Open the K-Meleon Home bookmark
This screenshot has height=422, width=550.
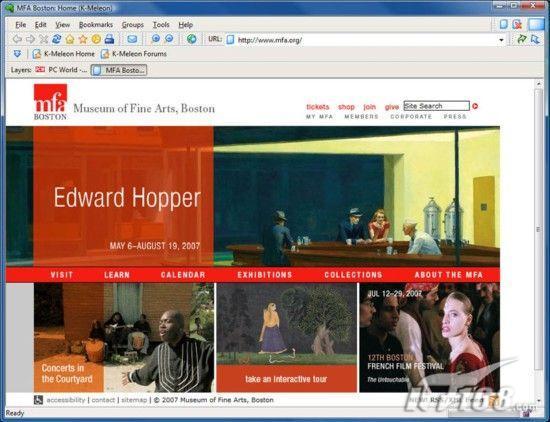tap(63, 54)
